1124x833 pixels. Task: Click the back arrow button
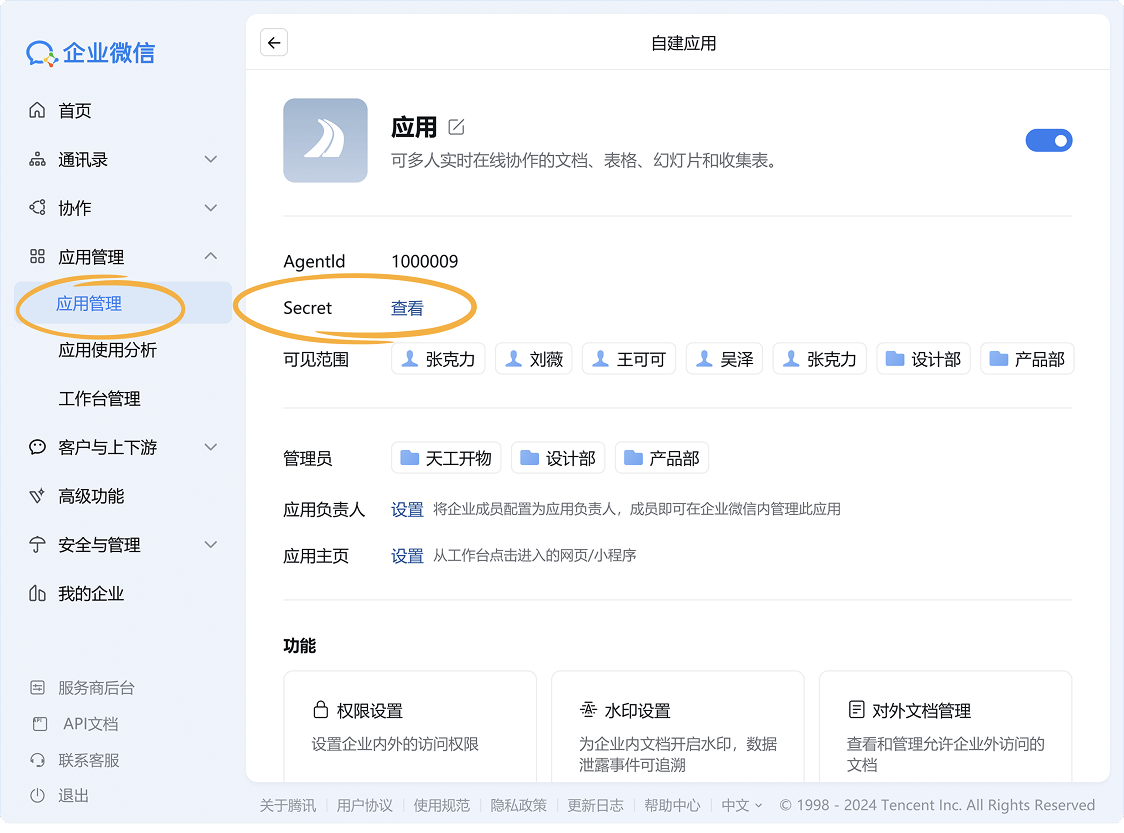coord(273,42)
